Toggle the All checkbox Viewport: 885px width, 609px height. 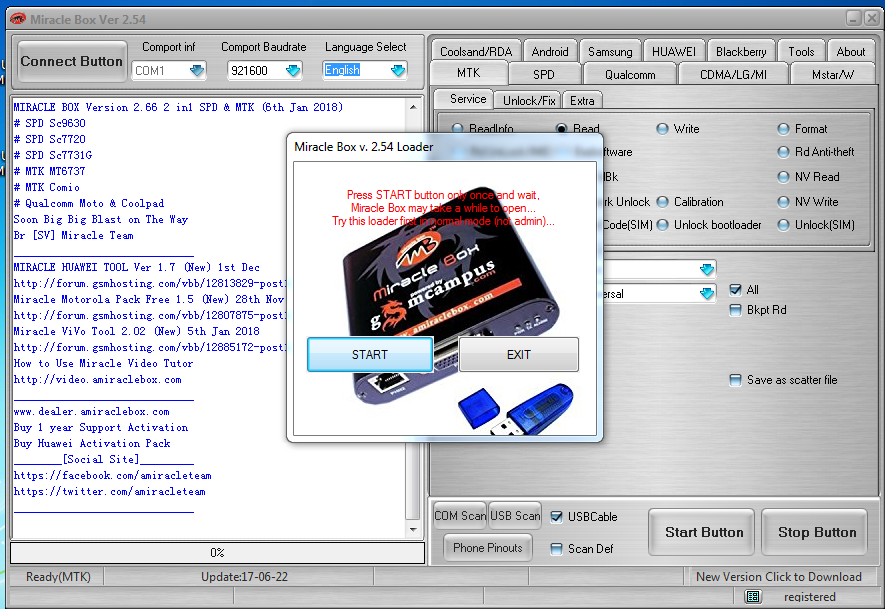click(735, 290)
